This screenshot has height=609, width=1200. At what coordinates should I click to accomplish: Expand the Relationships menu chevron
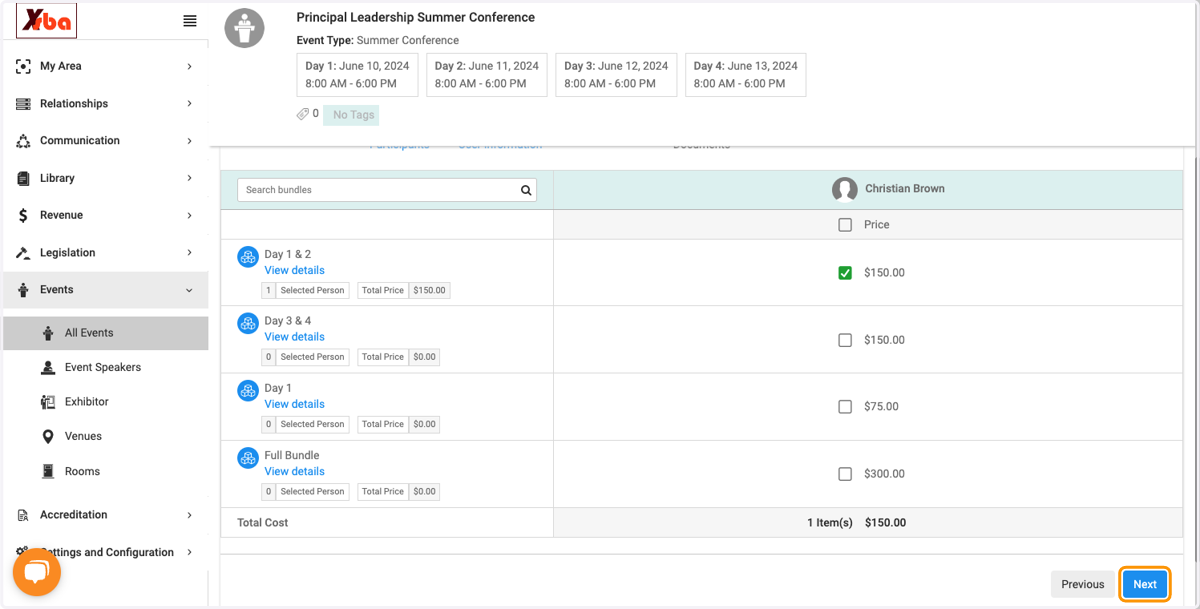tap(189, 104)
